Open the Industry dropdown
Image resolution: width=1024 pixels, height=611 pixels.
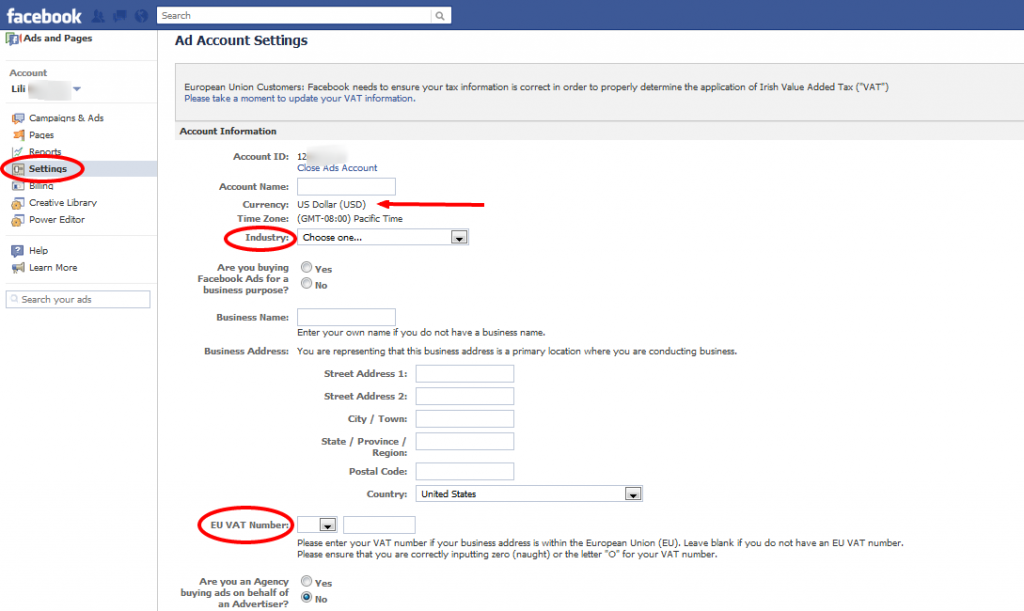[383, 238]
